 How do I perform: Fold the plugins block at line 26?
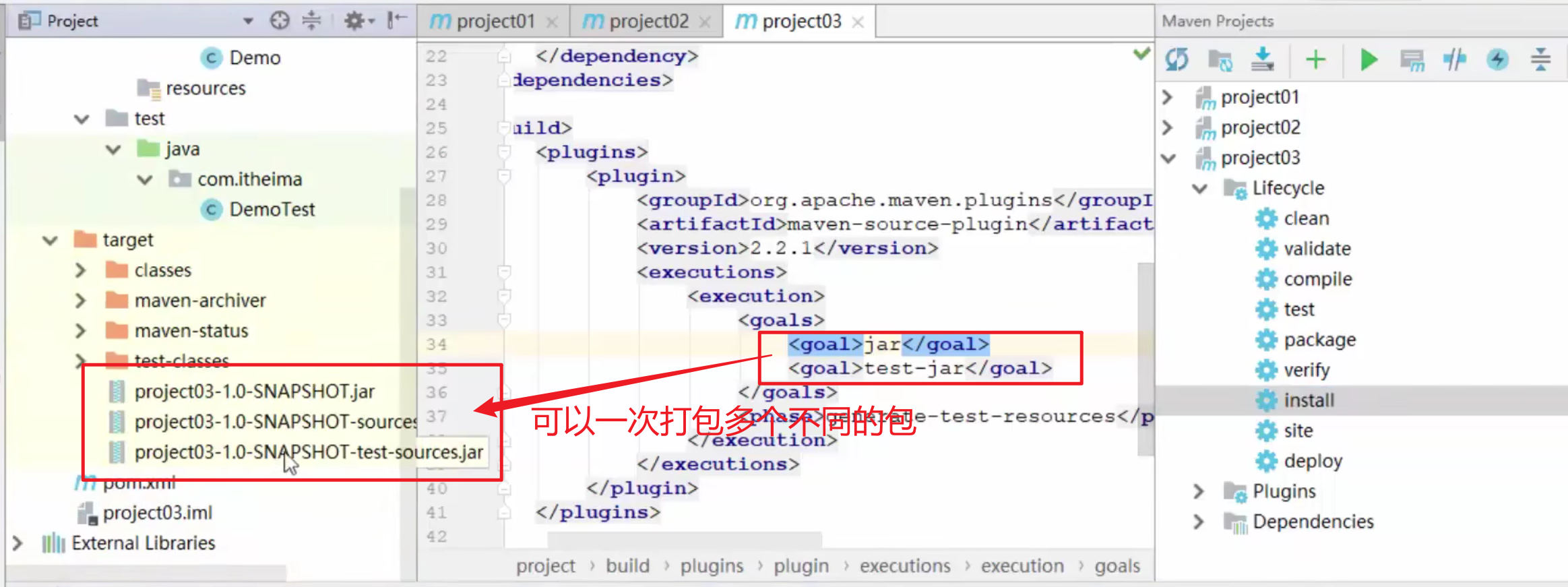point(504,153)
